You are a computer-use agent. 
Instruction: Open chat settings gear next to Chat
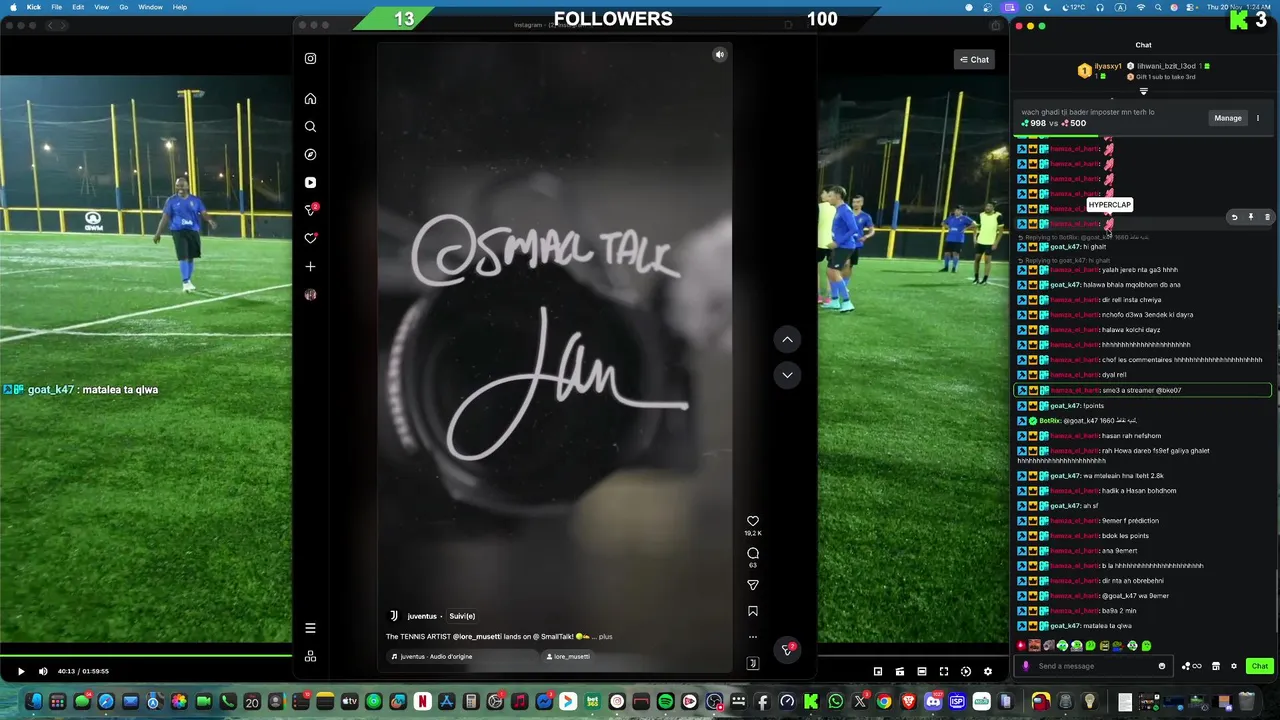1234,666
